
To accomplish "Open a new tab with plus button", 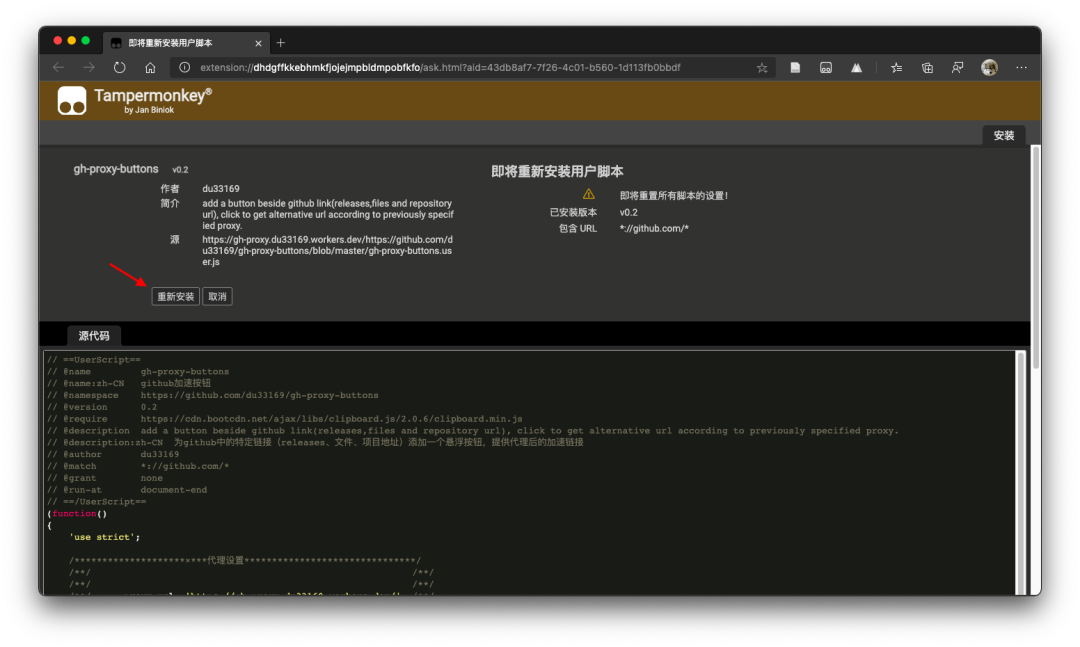I will coord(280,43).
